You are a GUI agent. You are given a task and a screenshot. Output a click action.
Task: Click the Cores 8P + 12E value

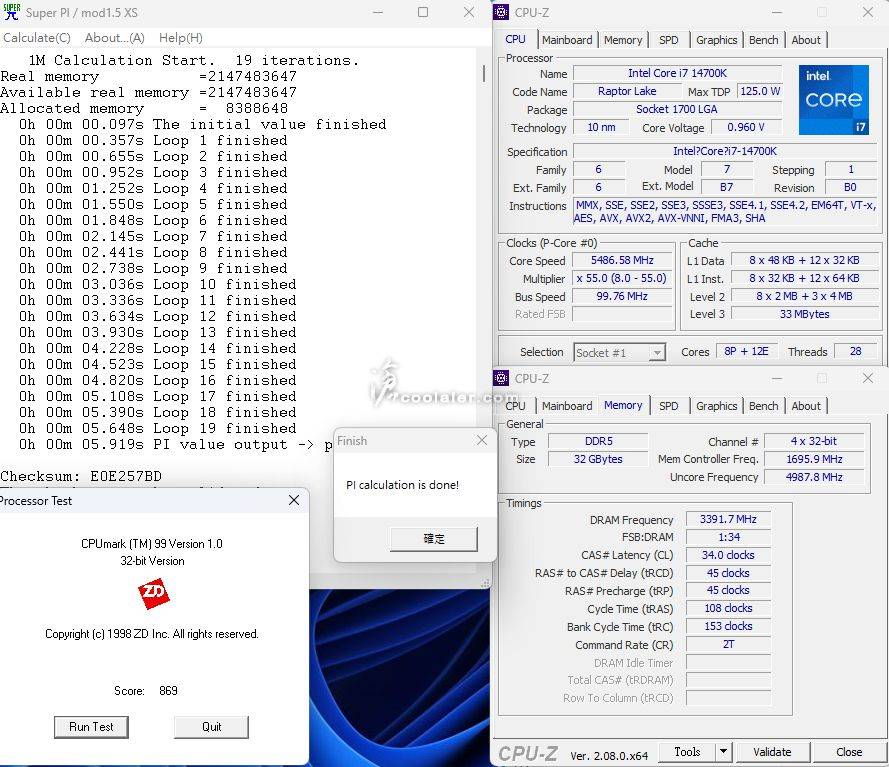click(x=746, y=351)
